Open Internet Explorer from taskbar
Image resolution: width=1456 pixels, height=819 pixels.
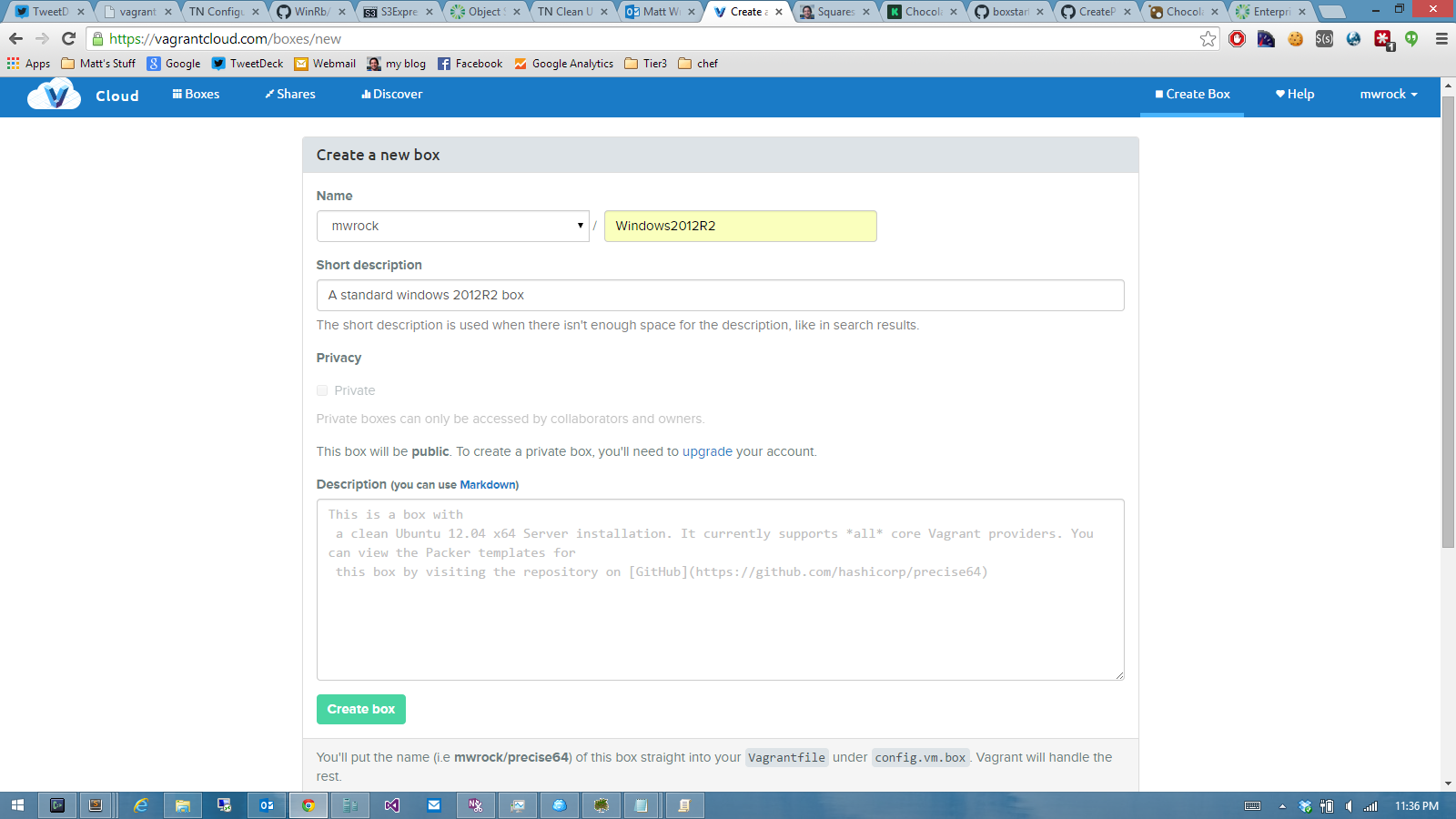tap(141, 805)
